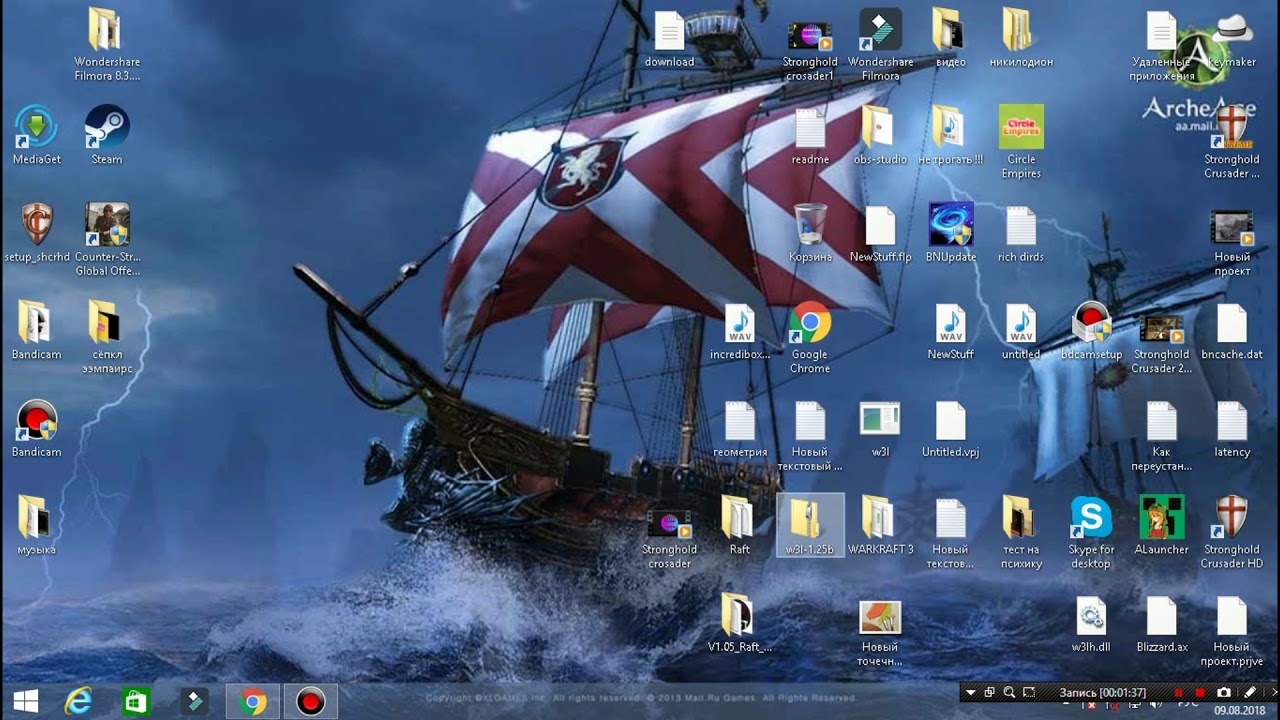Select the rich dirds file
The height and width of the screenshot is (720, 1280).
1021,233
